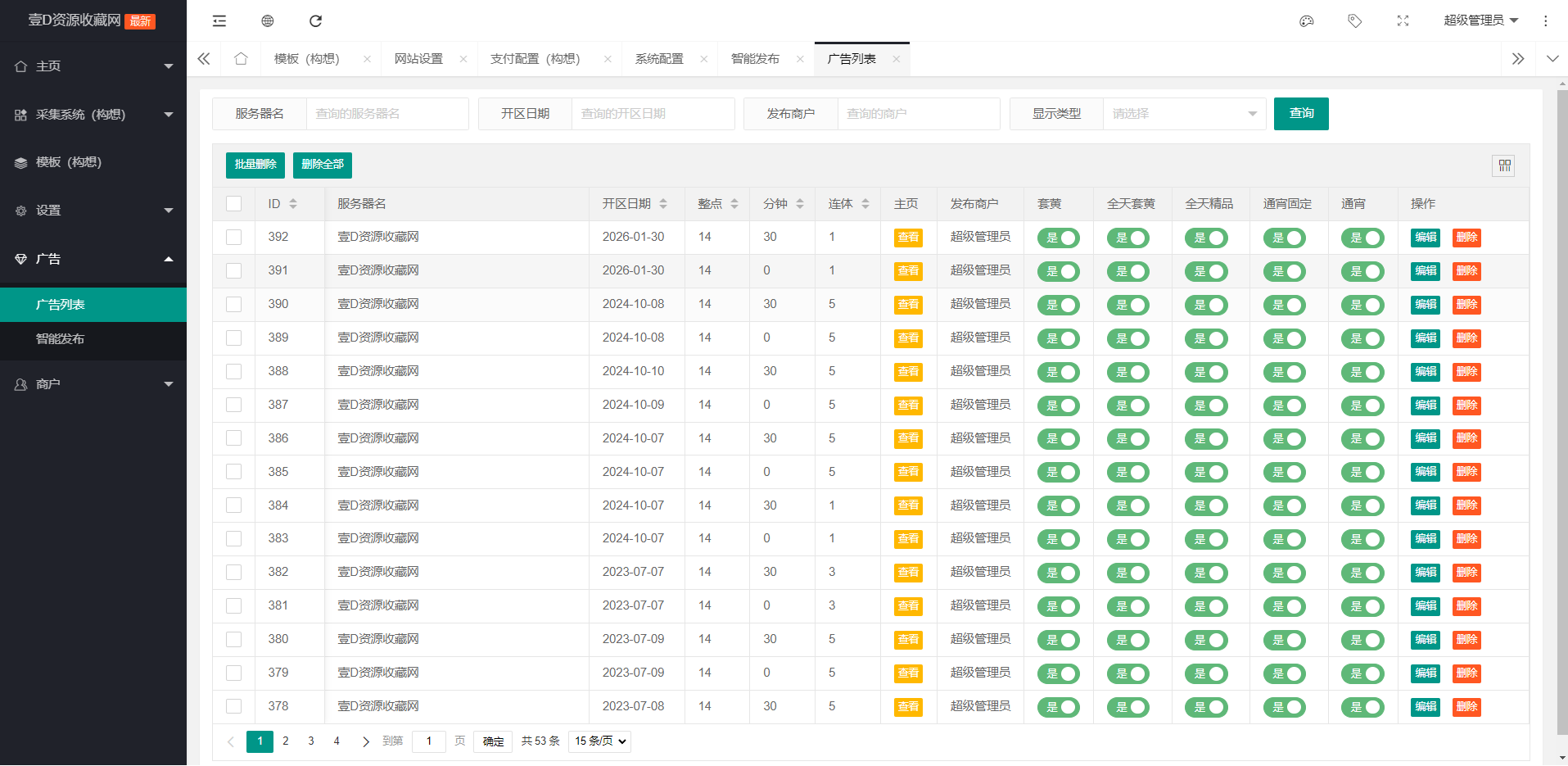Click the 查询 search button

[1301, 114]
